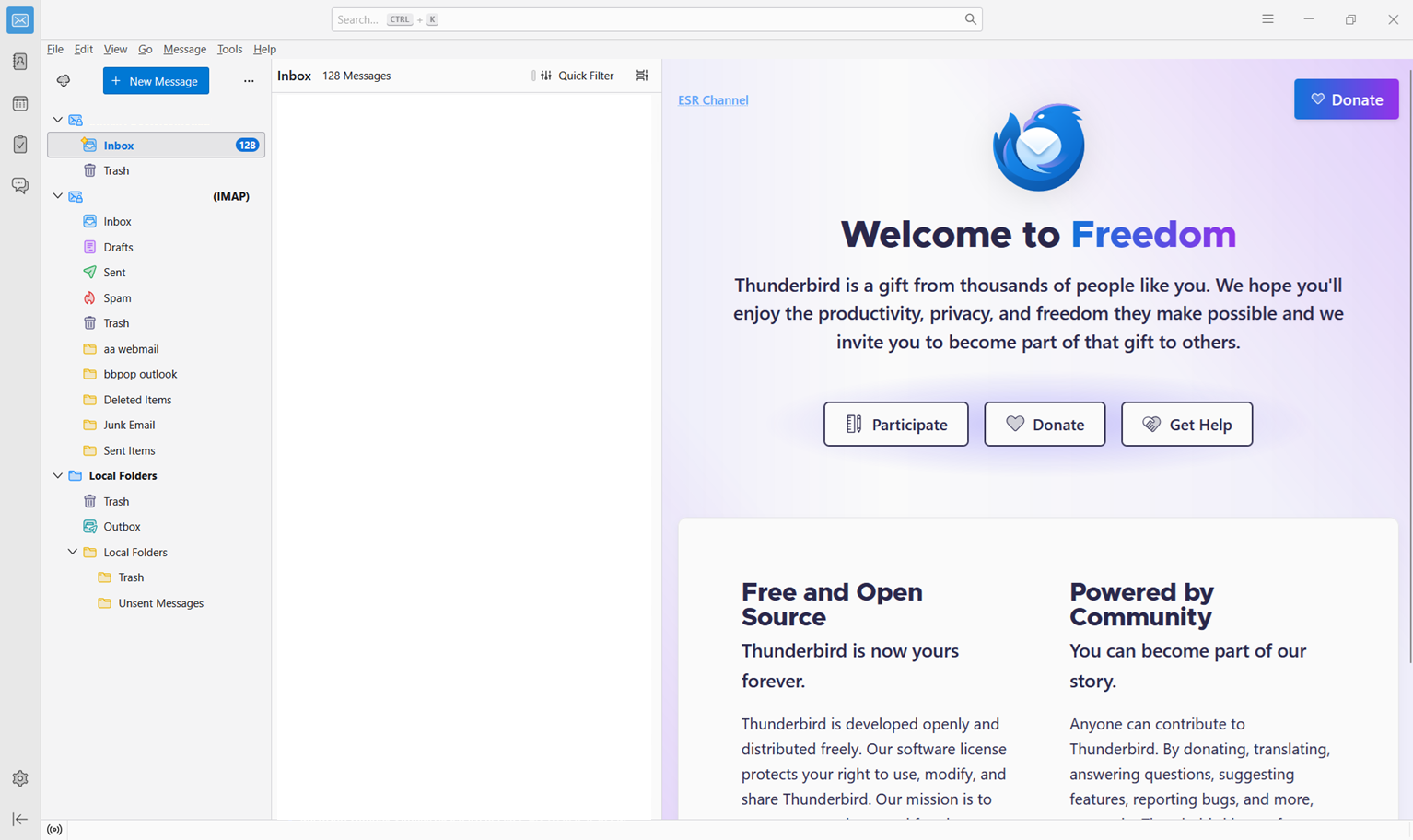The image size is (1413, 840).
Task: Click the "Powered by Community" heading
Action: 1141,604
